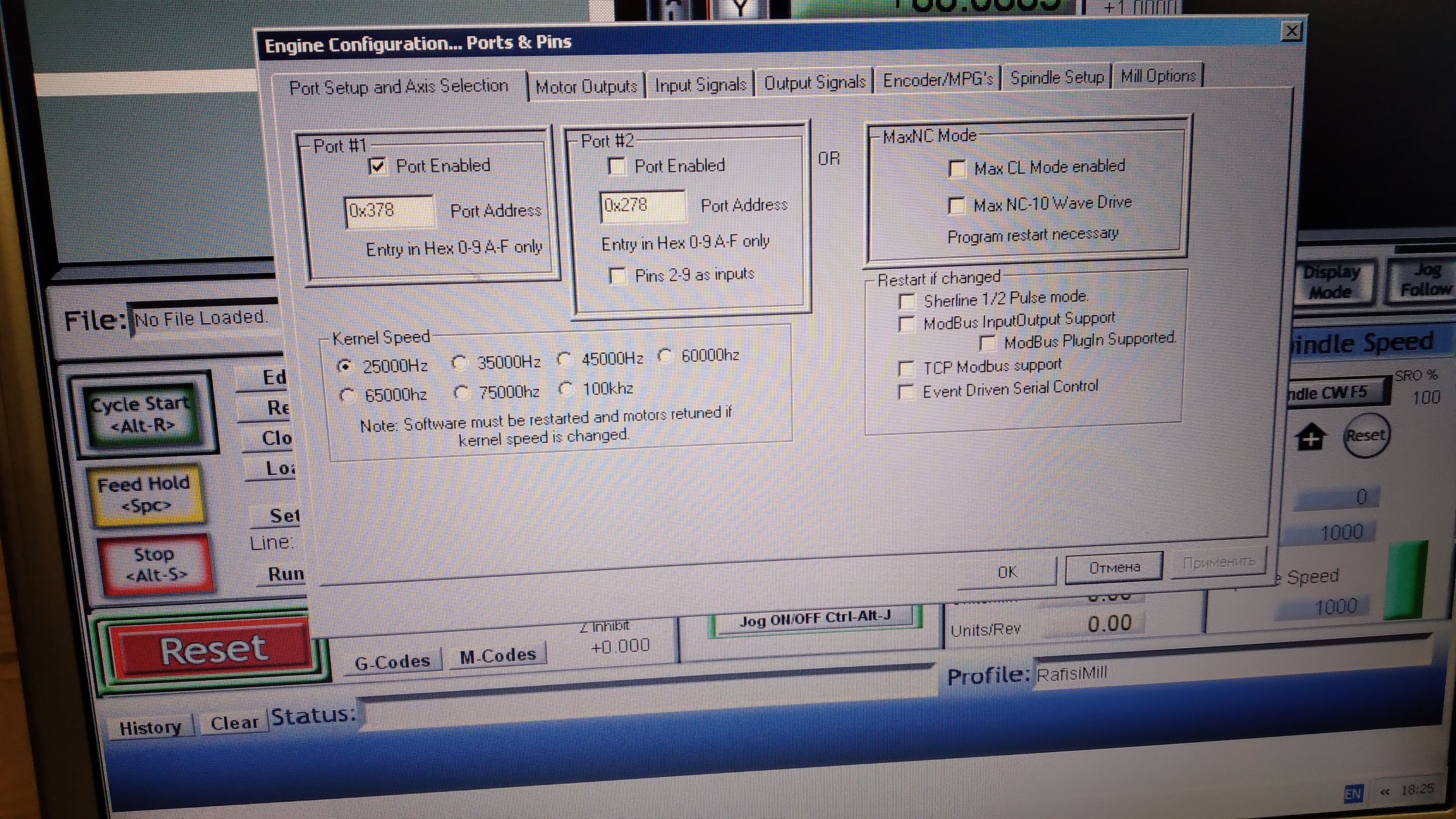Enable Port #2 Port Enabled checkbox
This screenshot has height=819, width=1456.
point(617,166)
